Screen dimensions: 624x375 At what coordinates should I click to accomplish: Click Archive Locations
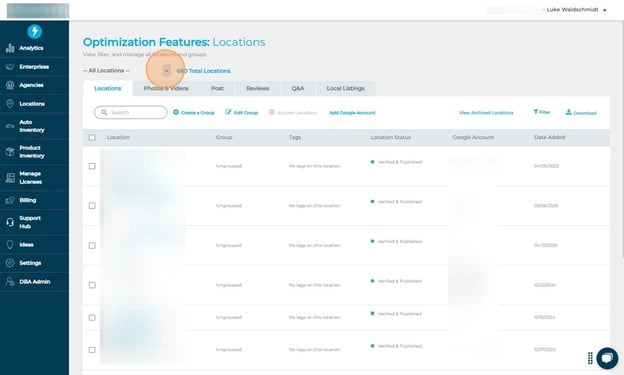point(292,113)
